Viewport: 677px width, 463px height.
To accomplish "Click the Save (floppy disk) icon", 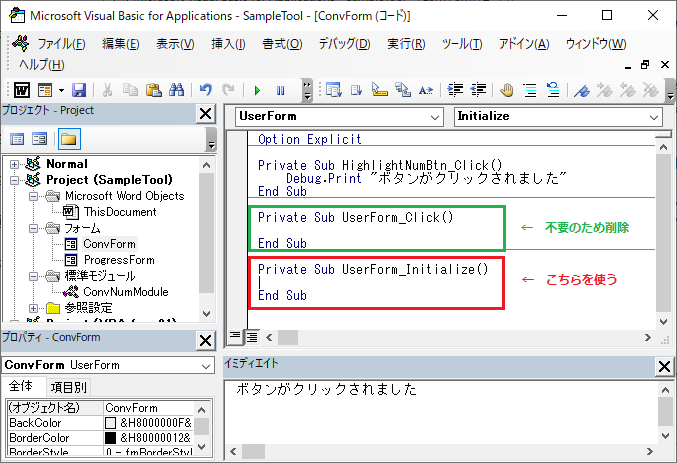I will (79, 90).
